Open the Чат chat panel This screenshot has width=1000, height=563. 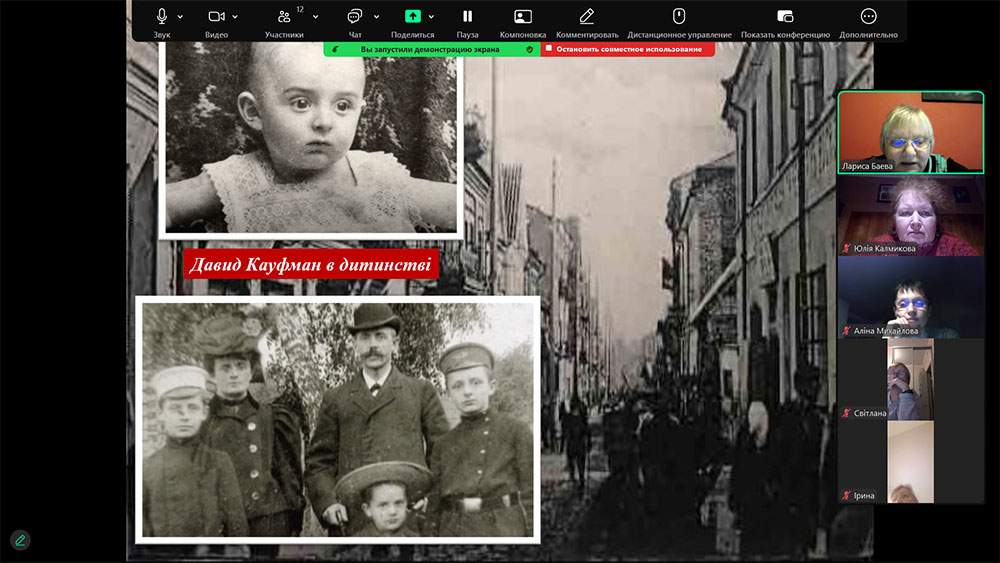[x=354, y=17]
